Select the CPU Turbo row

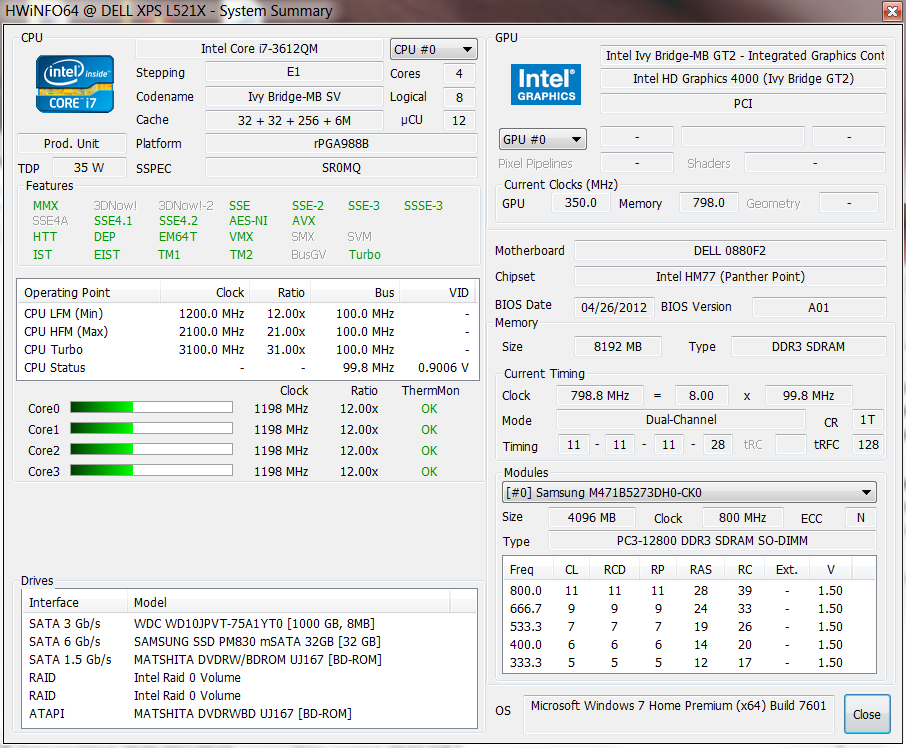247,349
